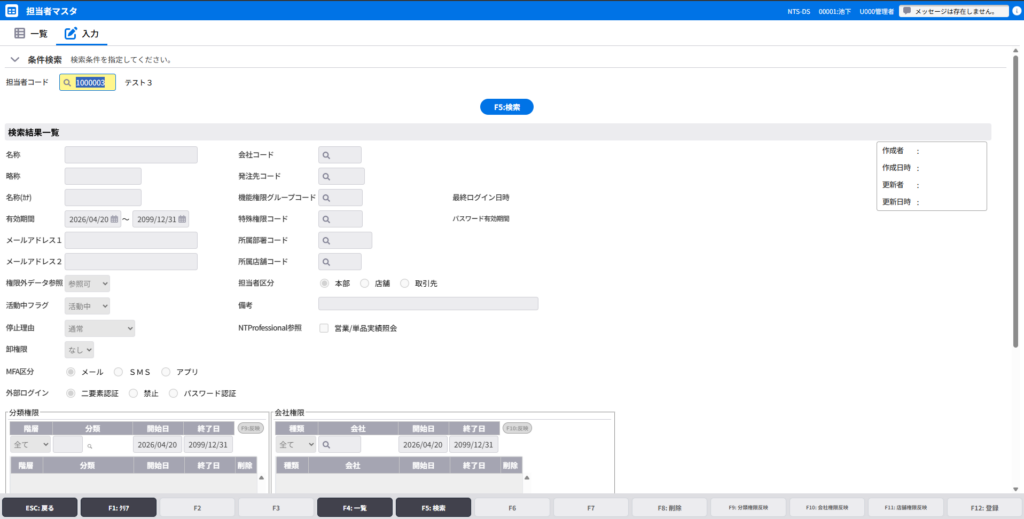Click F5: 検索 in bottom function bar
The image size is (1024, 519).
[x=434, y=507]
